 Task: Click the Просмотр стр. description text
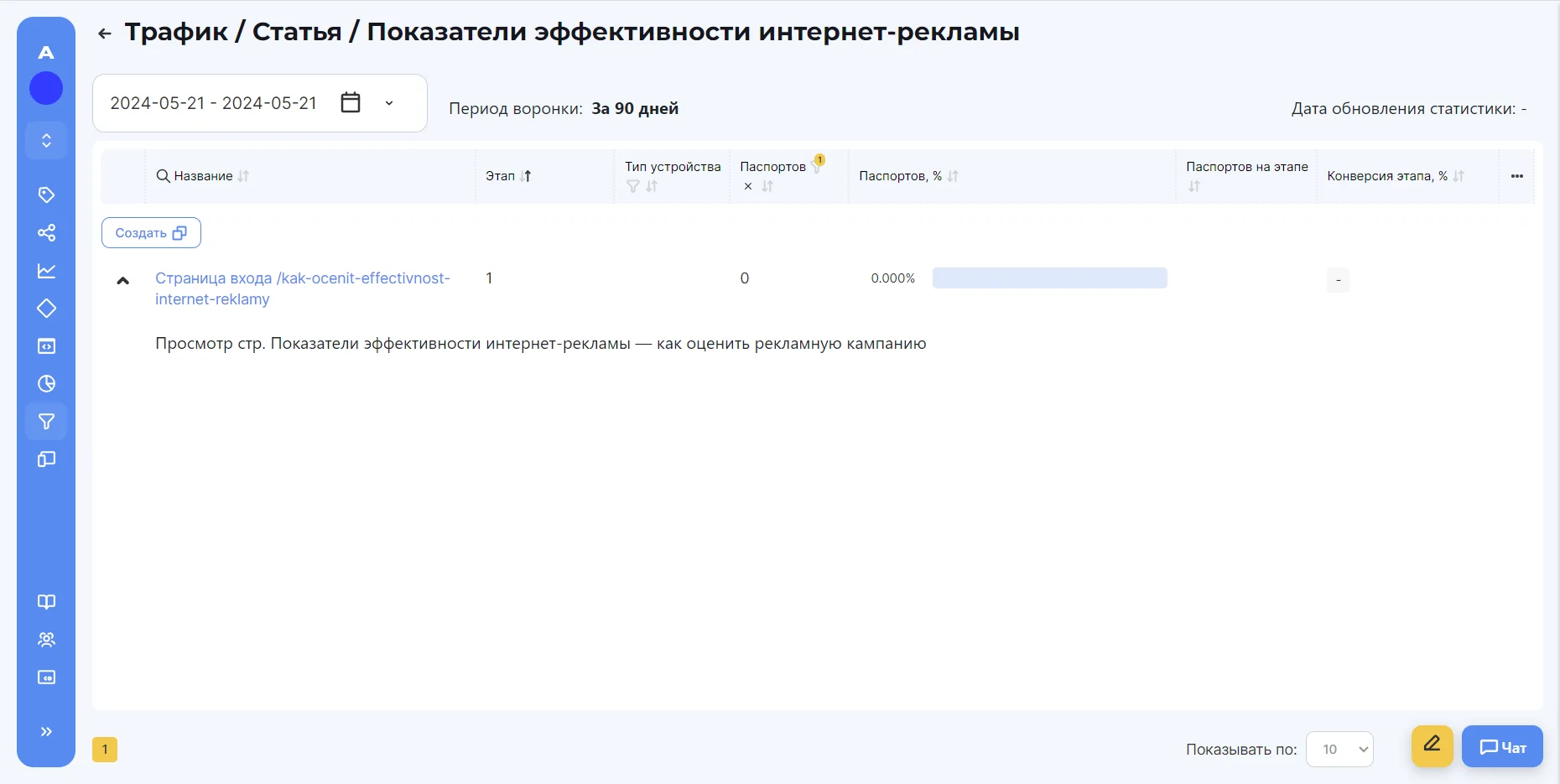[541, 344]
